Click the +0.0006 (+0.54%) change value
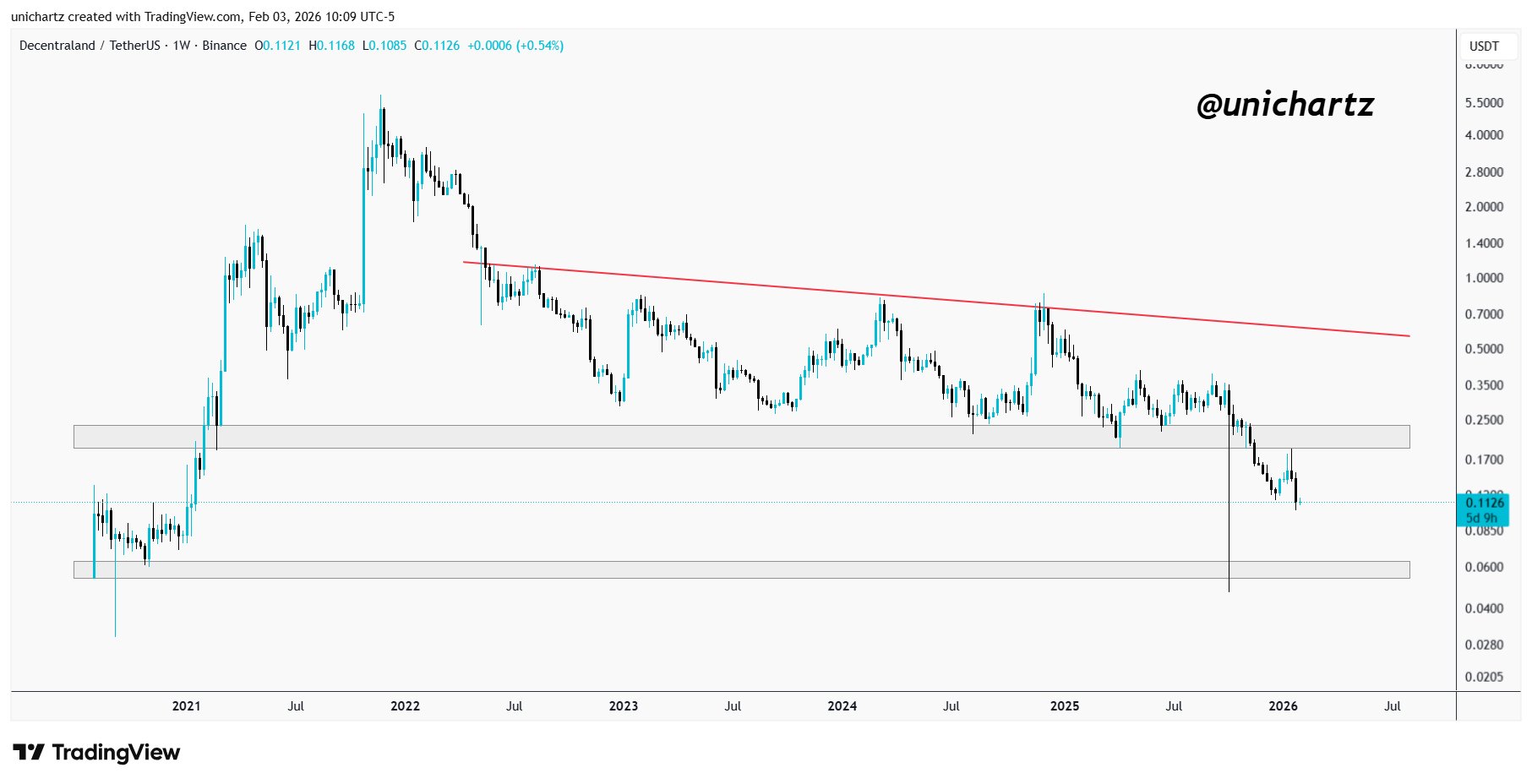The height and width of the screenshot is (784, 1532). pyautogui.click(x=515, y=46)
